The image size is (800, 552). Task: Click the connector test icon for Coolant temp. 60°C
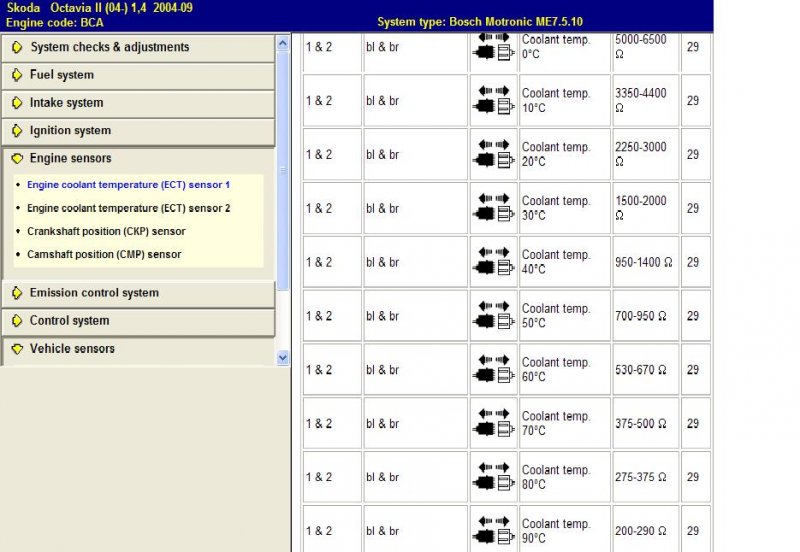(493, 369)
